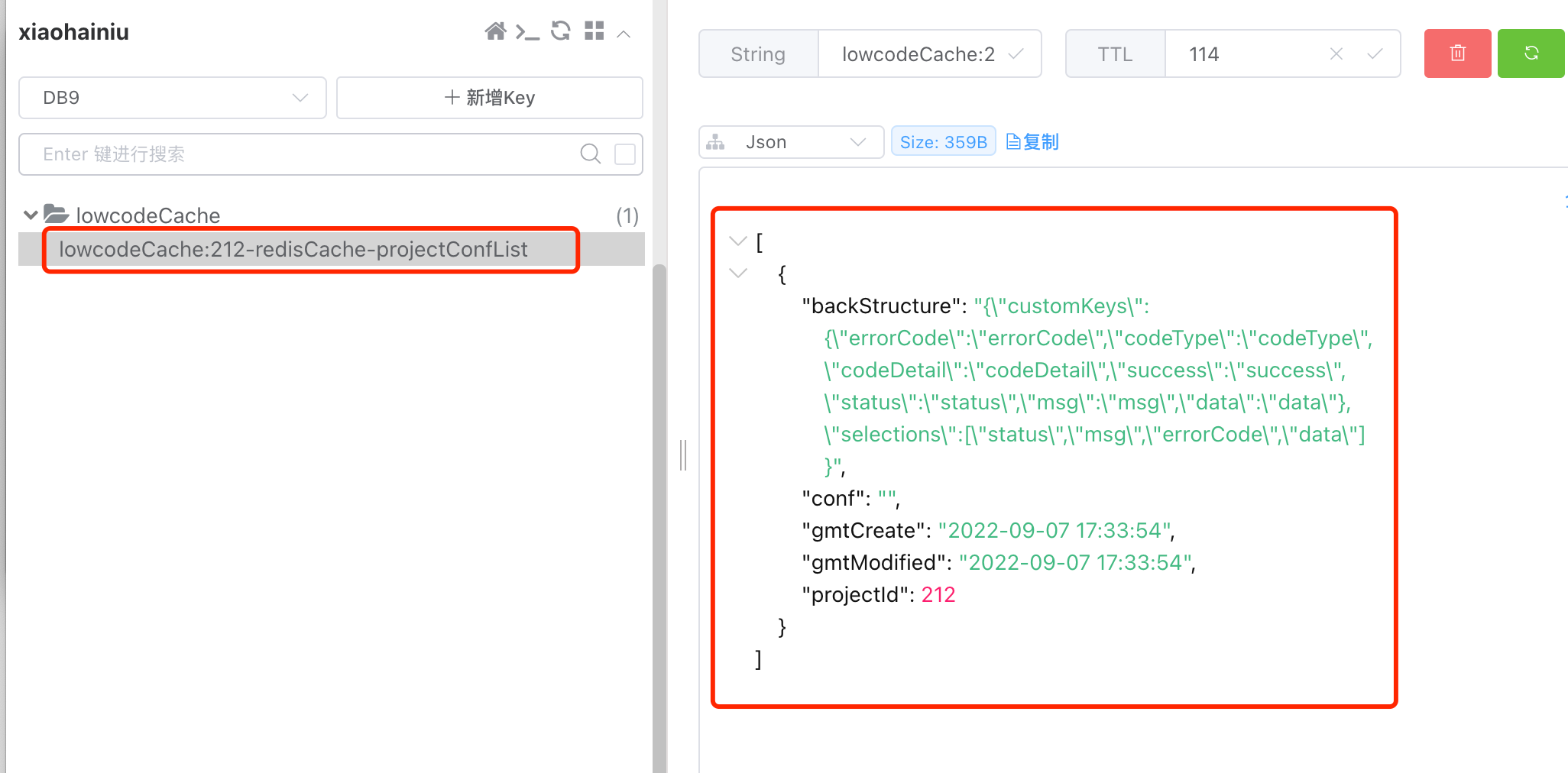This screenshot has width=1568, height=773.
Task: Click the panel splitter handle
Action: [683, 455]
